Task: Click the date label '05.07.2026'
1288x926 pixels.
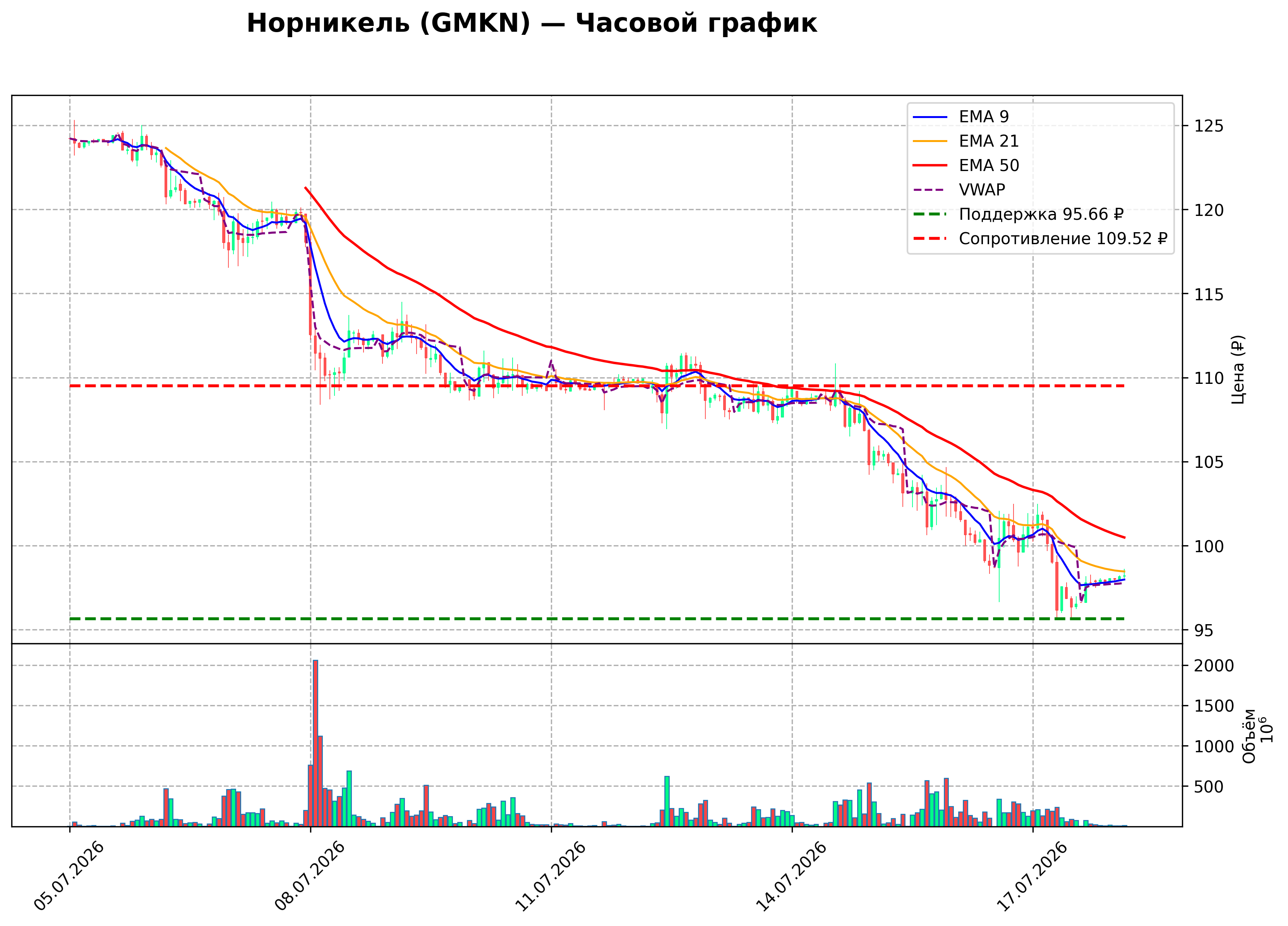Action: pos(69,877)
